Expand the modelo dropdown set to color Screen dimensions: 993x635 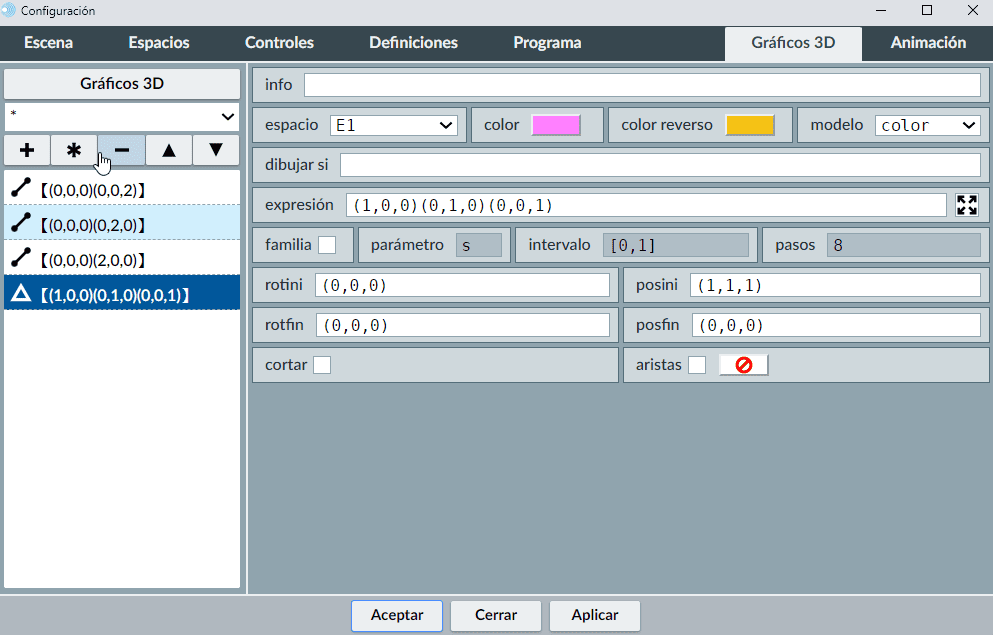pos(927,125)
